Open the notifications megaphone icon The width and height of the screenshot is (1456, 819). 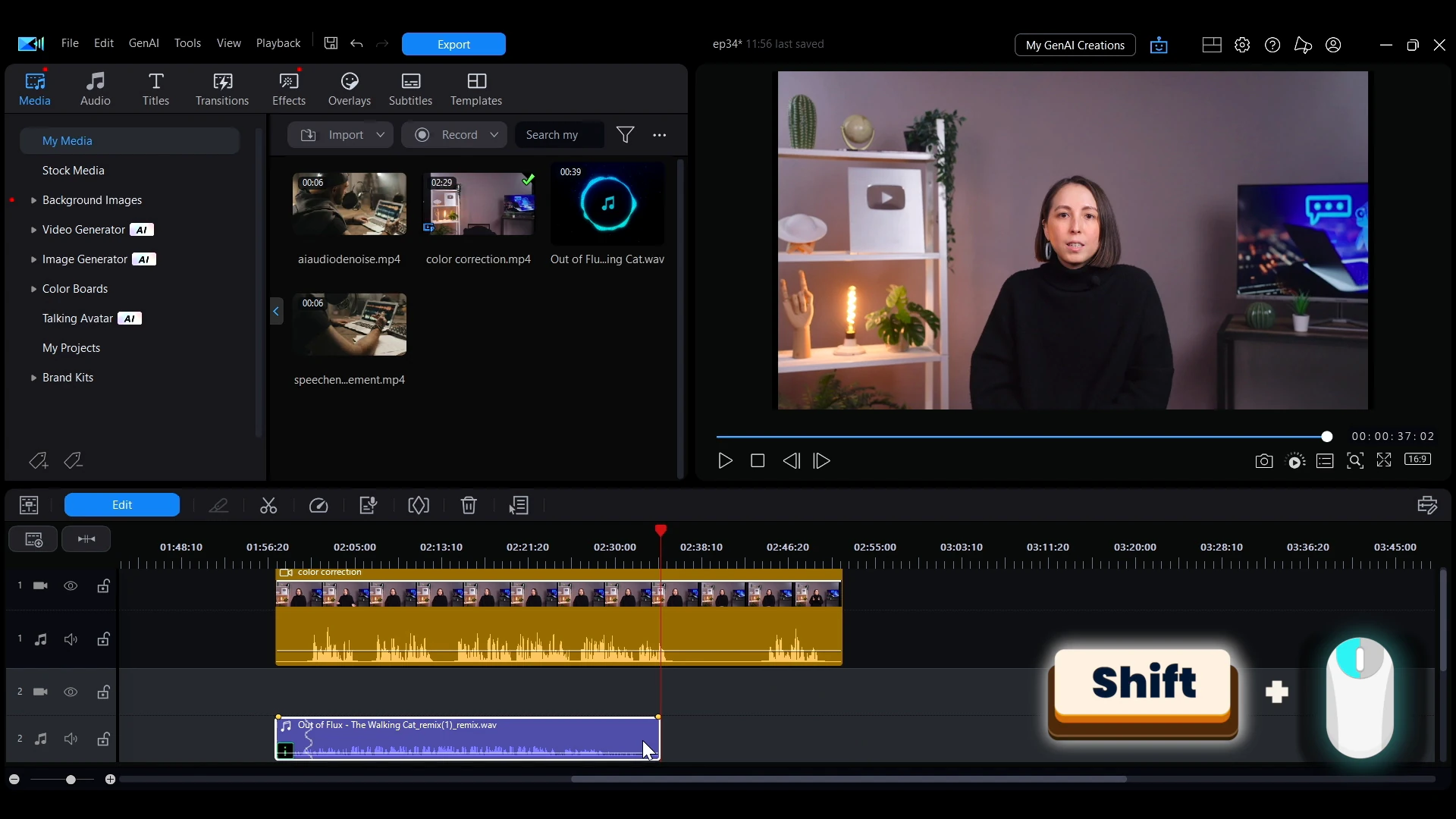[1303, 45]
